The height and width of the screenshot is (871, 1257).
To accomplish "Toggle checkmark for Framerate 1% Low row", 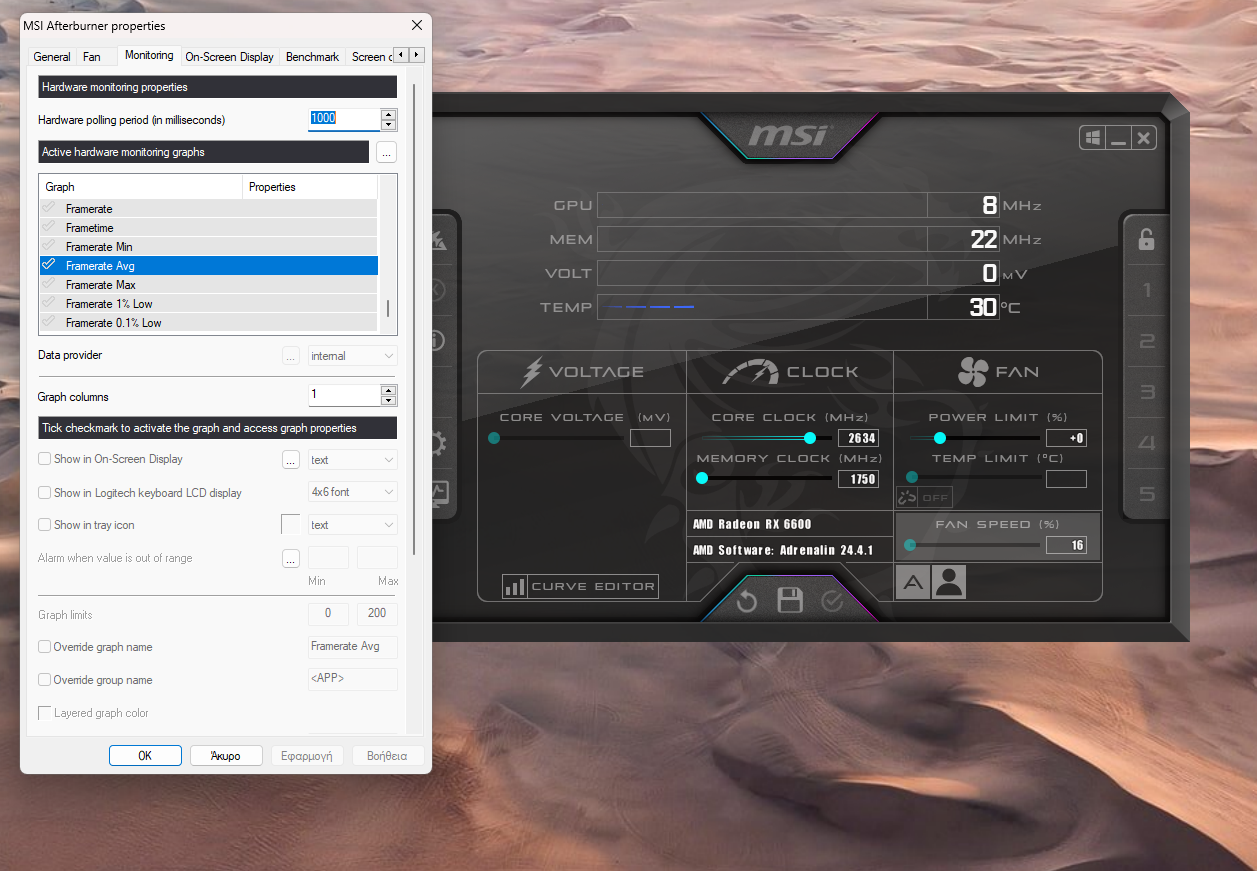I will (48, 303).
